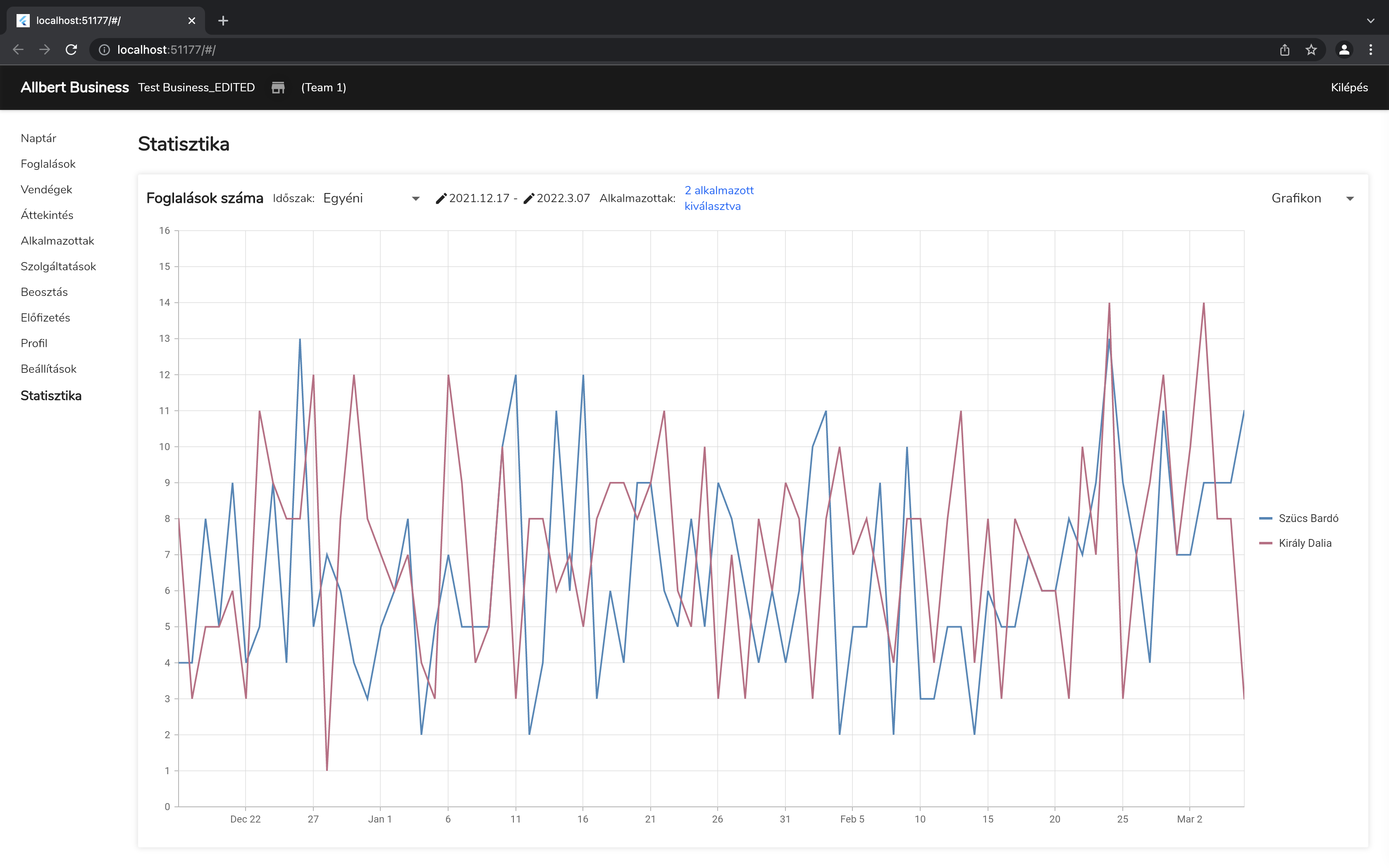Select Statisztika in sidebar
Image resolution: width=1389 pixels, height=868 pixels.
(x=51, y=396)
